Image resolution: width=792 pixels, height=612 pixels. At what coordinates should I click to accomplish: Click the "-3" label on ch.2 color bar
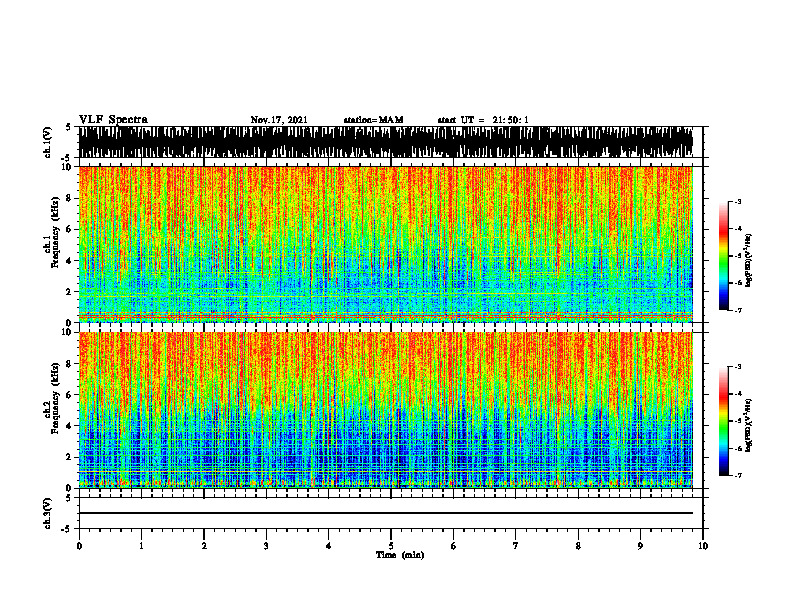pyautogui.click(x=737, y=367)
